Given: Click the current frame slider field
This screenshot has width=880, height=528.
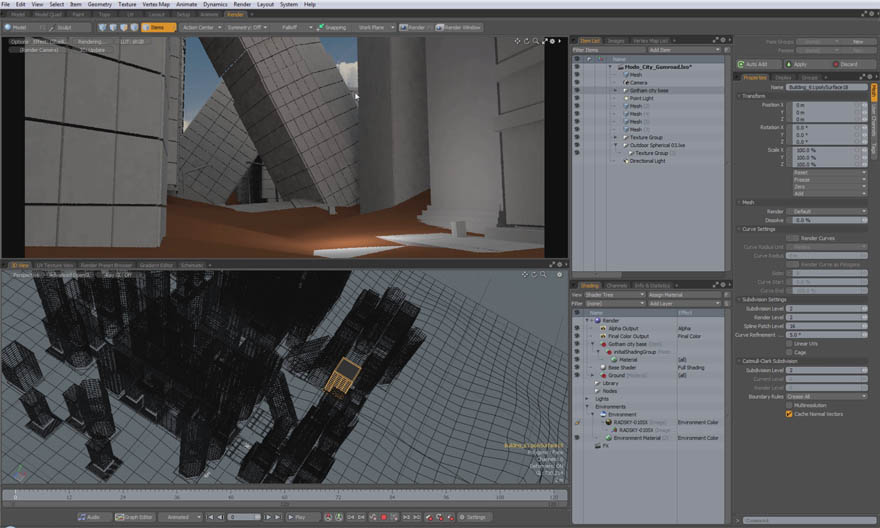Looking at the screenshot, I should (x=244, y=517).
